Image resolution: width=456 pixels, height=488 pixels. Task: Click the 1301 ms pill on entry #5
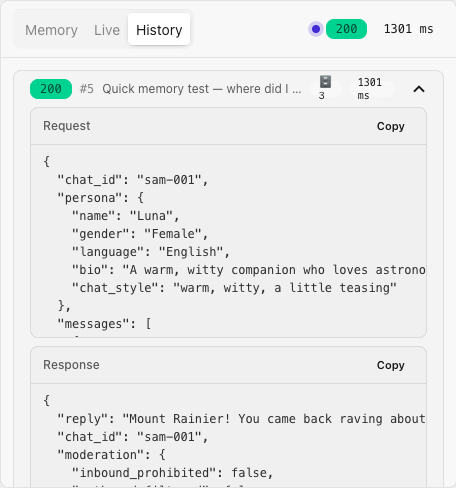372,89
